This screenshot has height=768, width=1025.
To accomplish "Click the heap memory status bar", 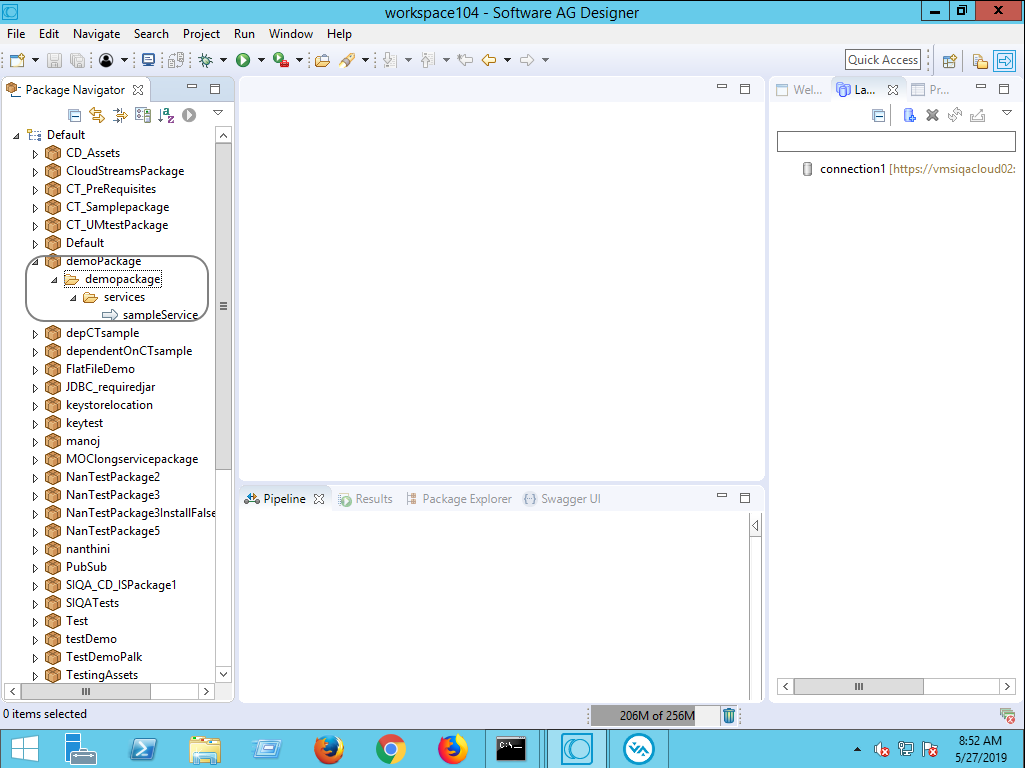I will coord(654,716).
